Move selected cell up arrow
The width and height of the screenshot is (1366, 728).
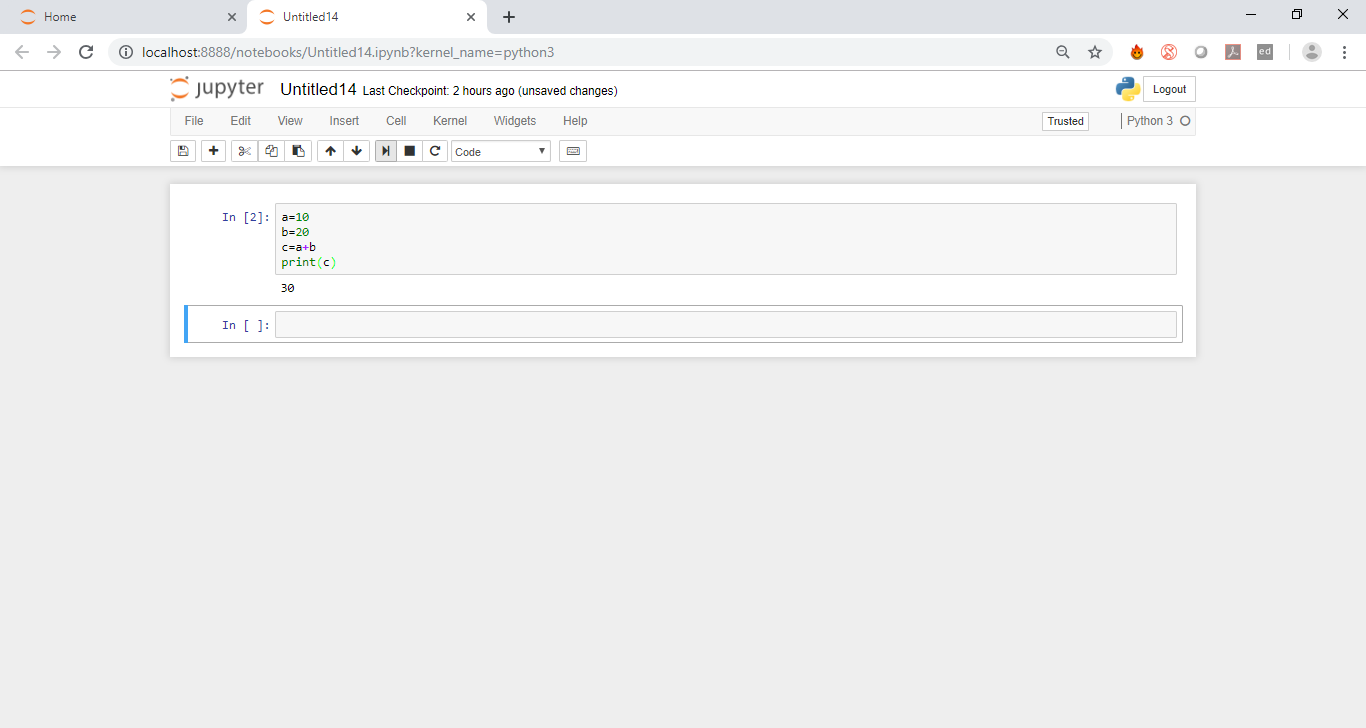click(x=330, y=151)
